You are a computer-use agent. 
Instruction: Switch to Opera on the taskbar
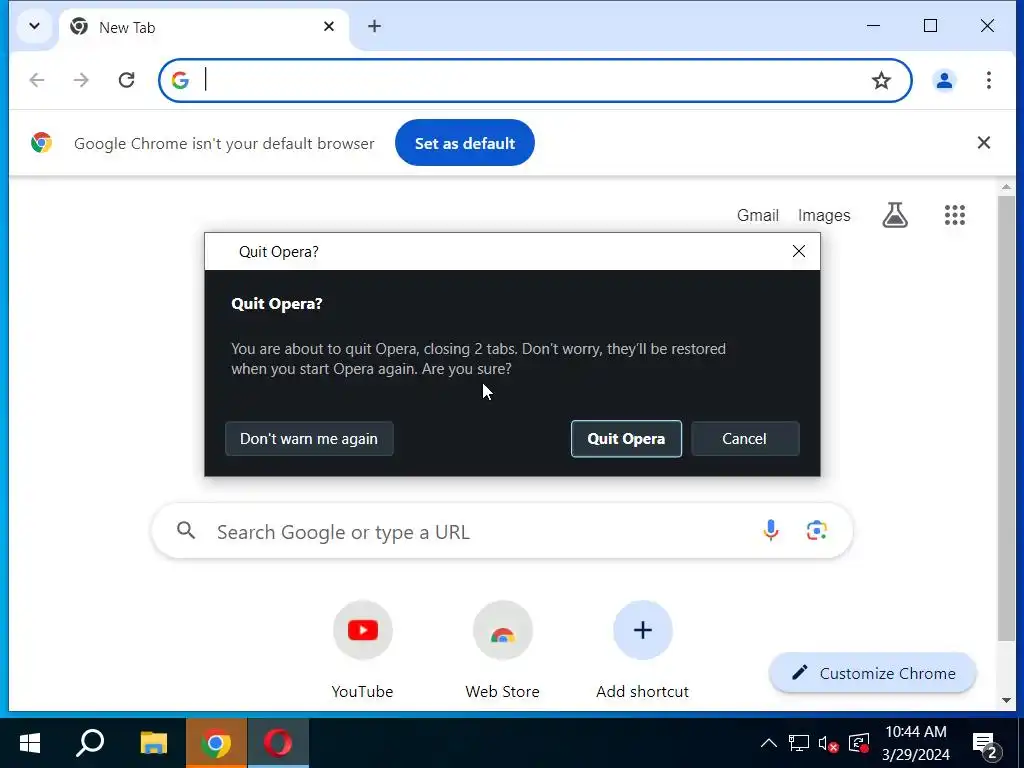[278, 743]
